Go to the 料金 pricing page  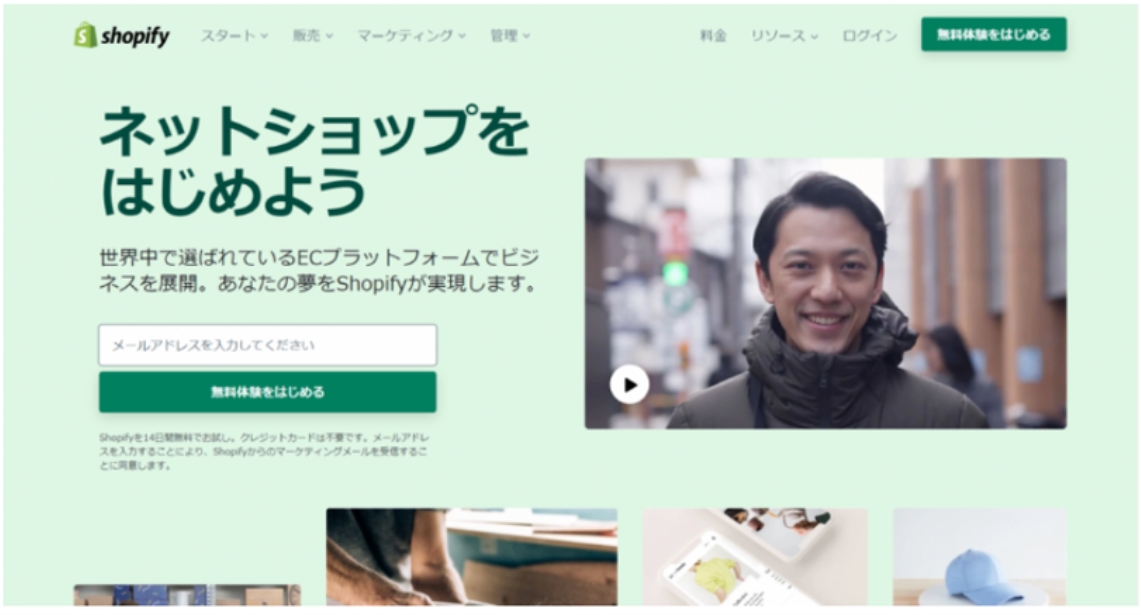click(x=713, y=35)
